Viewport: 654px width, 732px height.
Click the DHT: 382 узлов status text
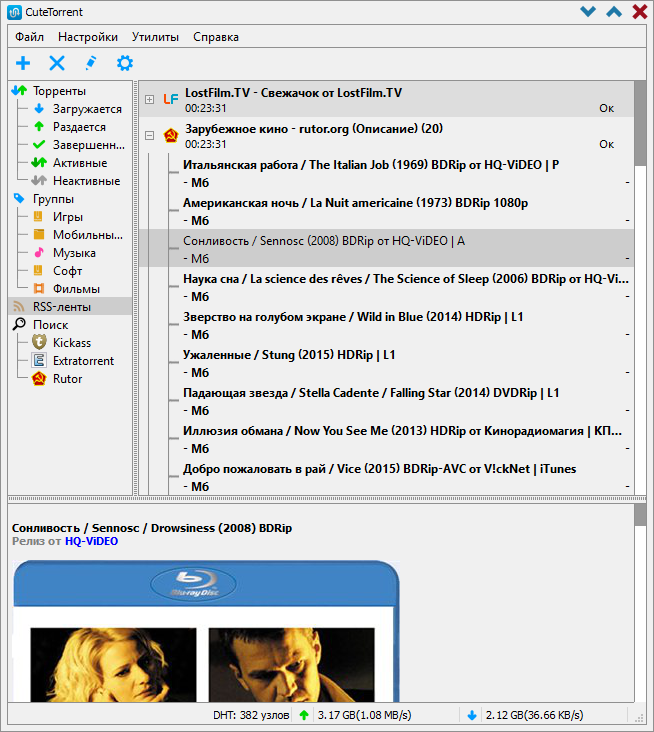pos(251,715)
